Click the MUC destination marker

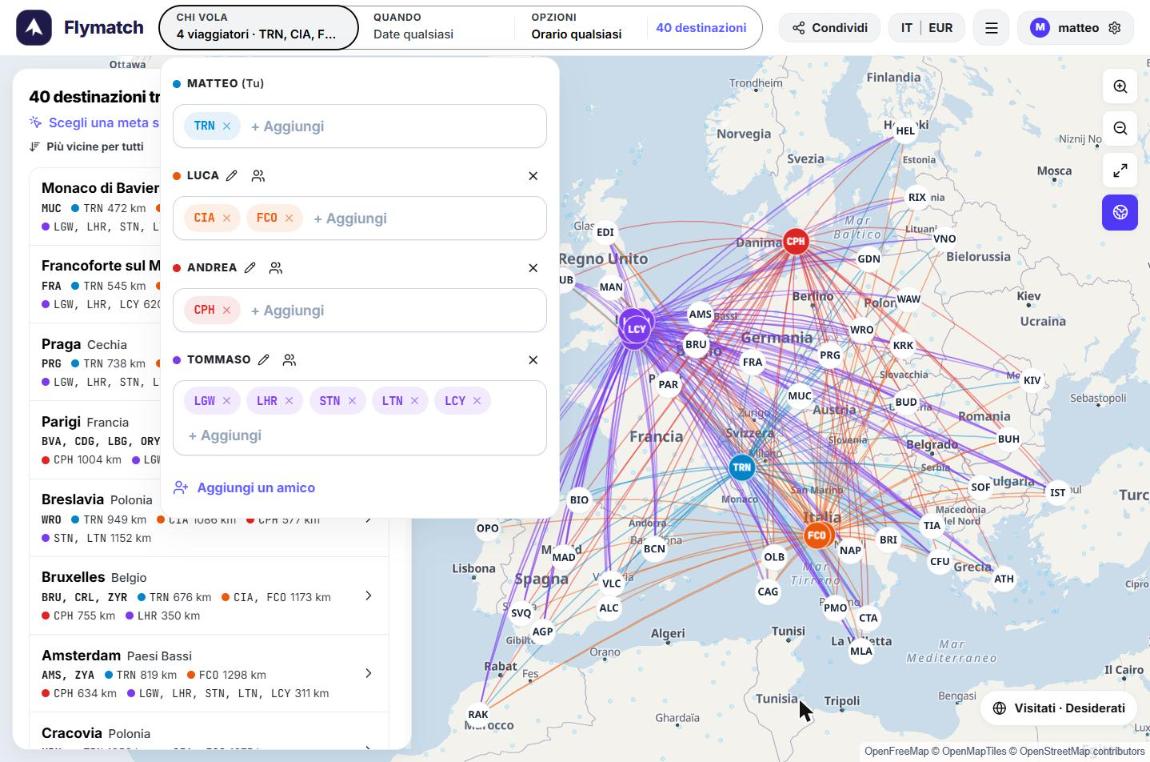click(x=799, y=395)
